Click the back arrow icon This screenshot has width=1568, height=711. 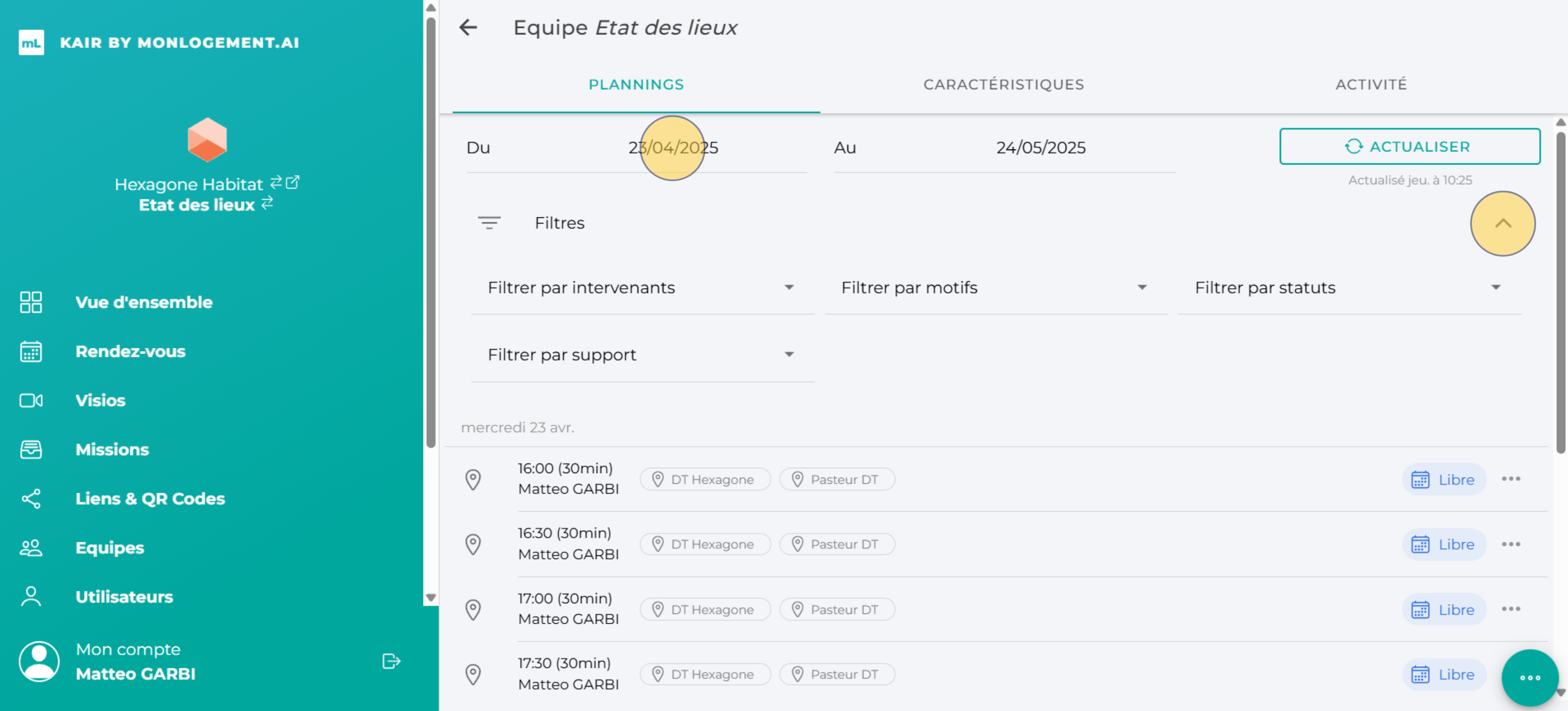468,27
